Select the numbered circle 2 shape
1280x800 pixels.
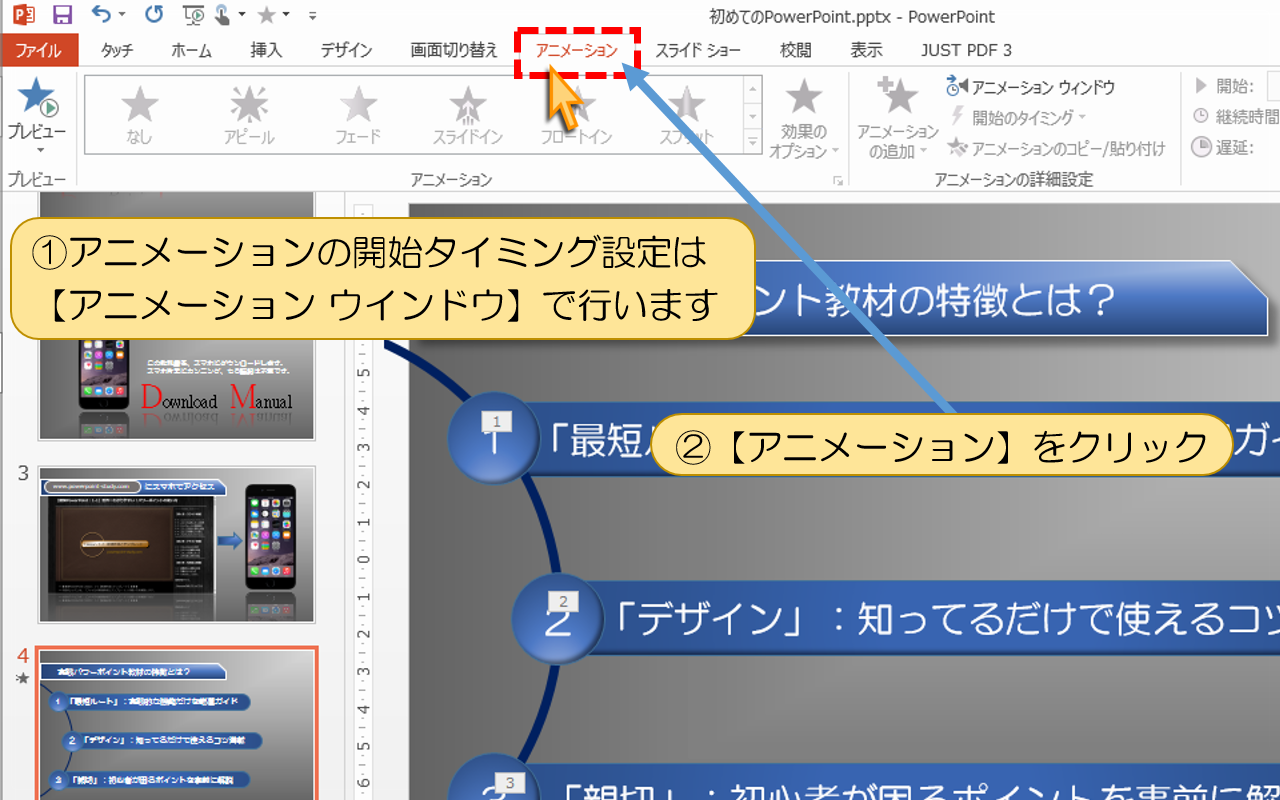(x=558, y=619)
